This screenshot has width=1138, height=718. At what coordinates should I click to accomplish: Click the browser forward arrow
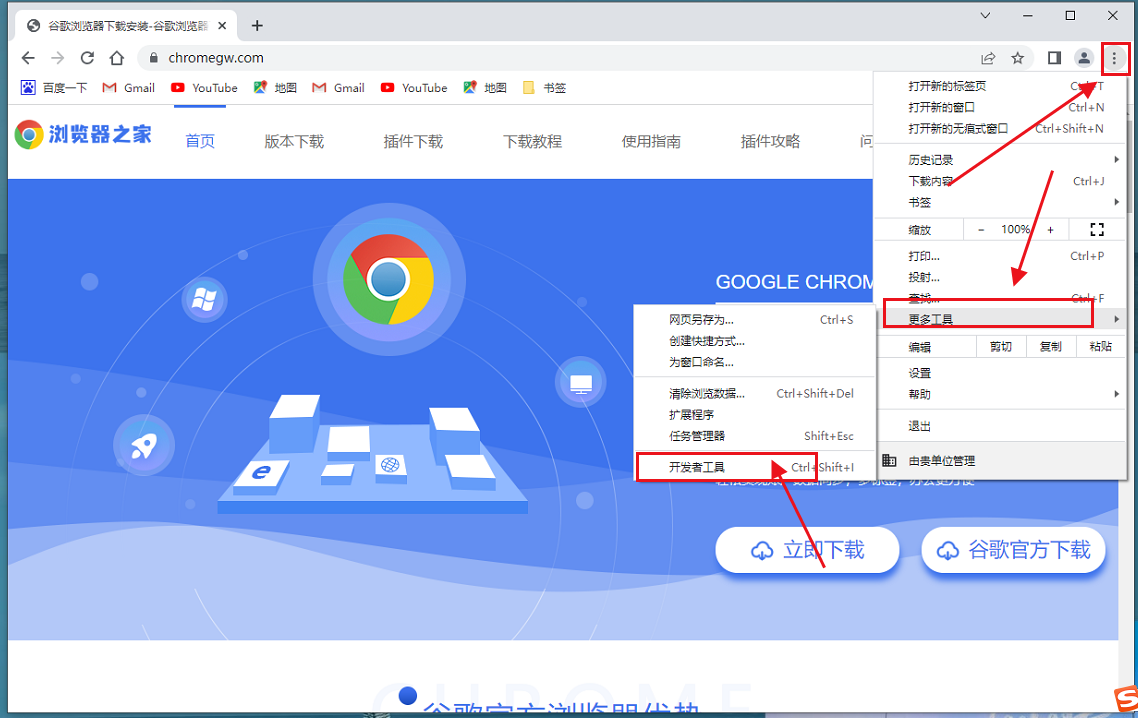click(58, 58)
